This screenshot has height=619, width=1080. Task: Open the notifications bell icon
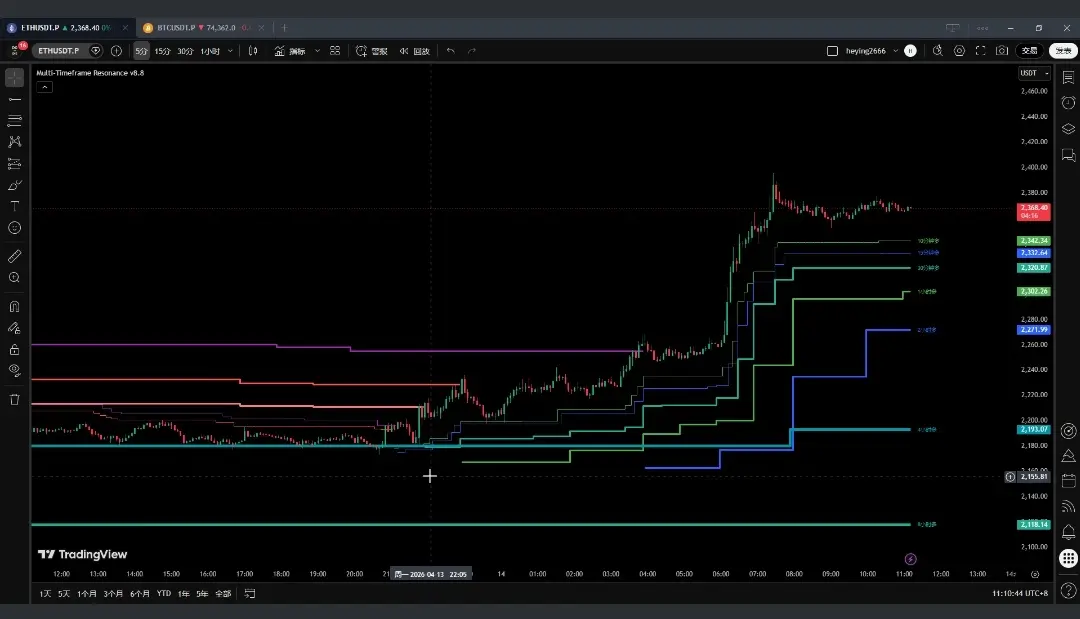tap(1068, 532)
